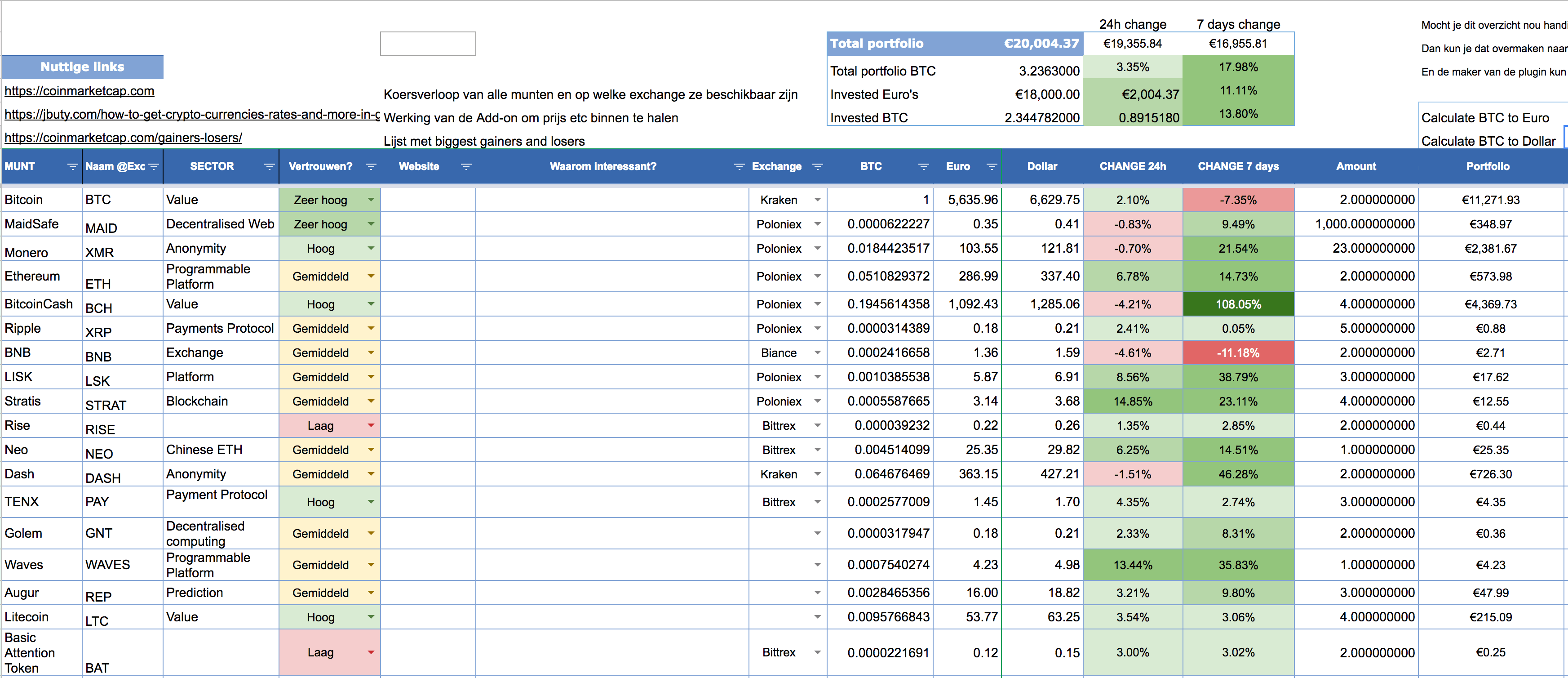
Task: Click the empty bordered cell above the descriptions
Action: [428, 44]
